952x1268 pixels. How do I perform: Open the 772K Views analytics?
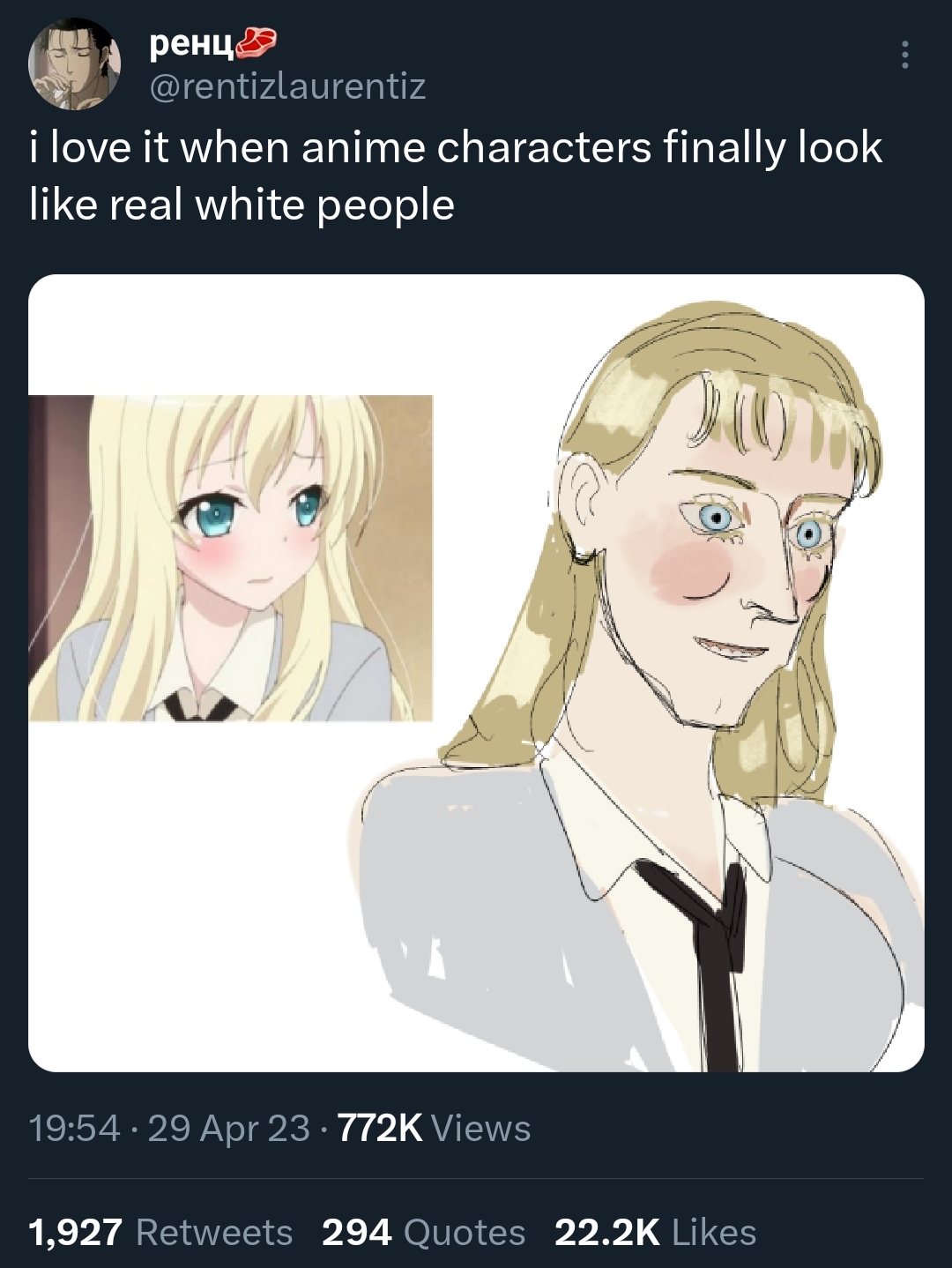[x=434, y=1128]
